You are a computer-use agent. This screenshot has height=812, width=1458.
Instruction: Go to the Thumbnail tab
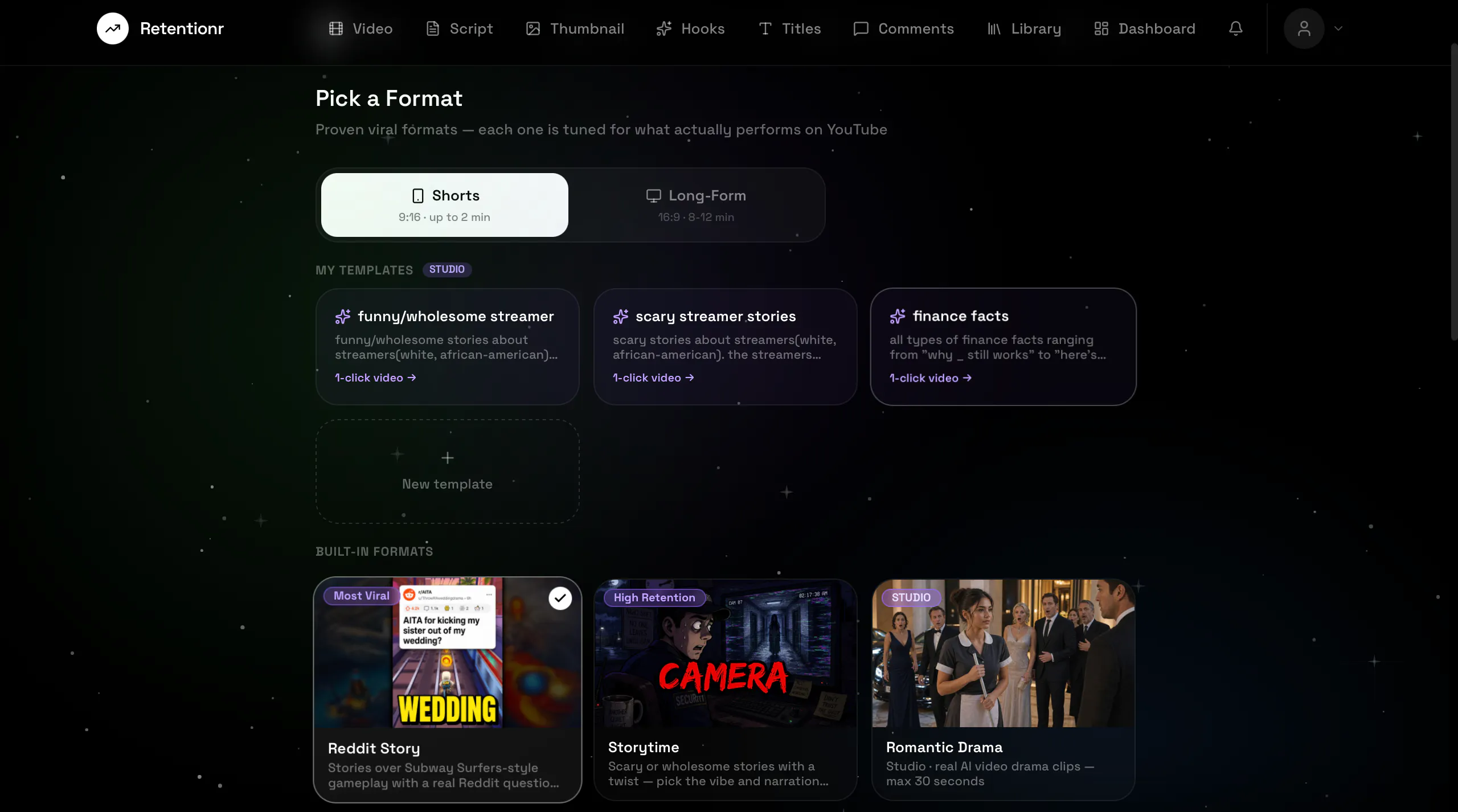[575, 28]
